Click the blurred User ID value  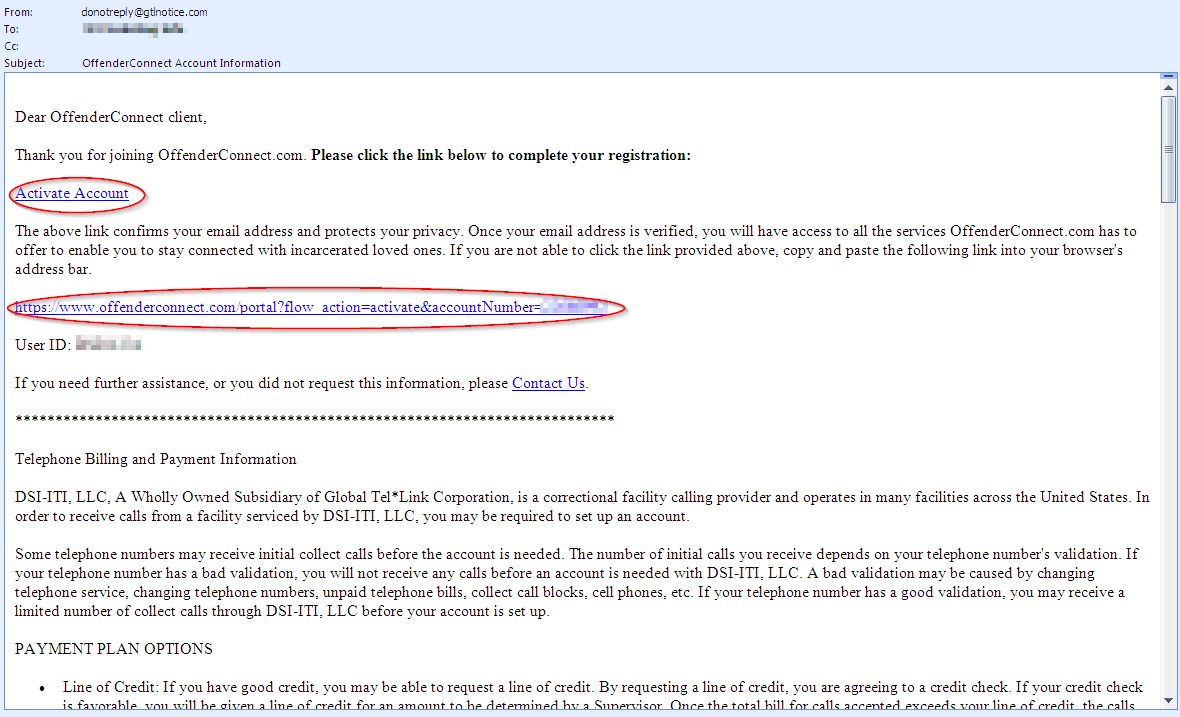(108, 345)
